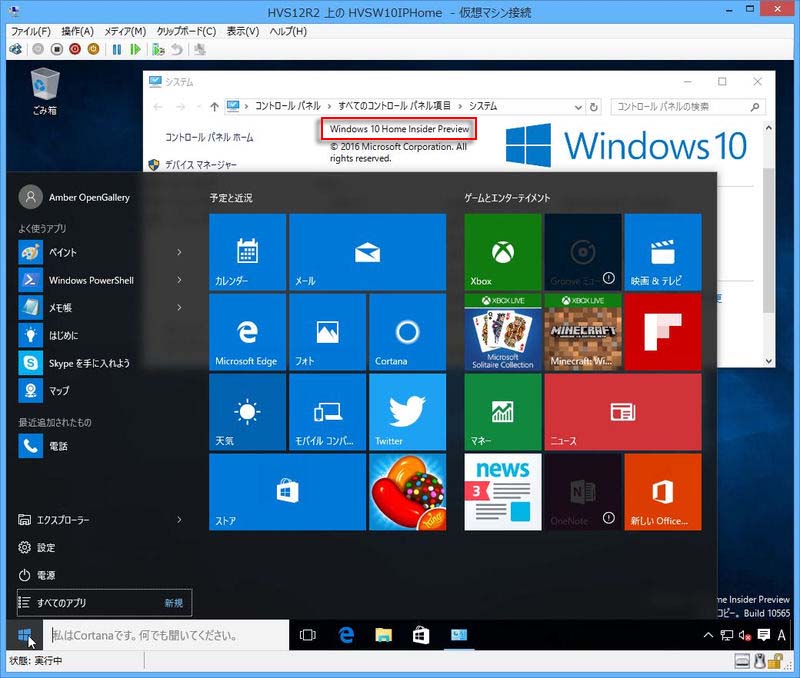The image size is (800, 678).
Task: Click the Windows Start button
Action: (24, 635)
